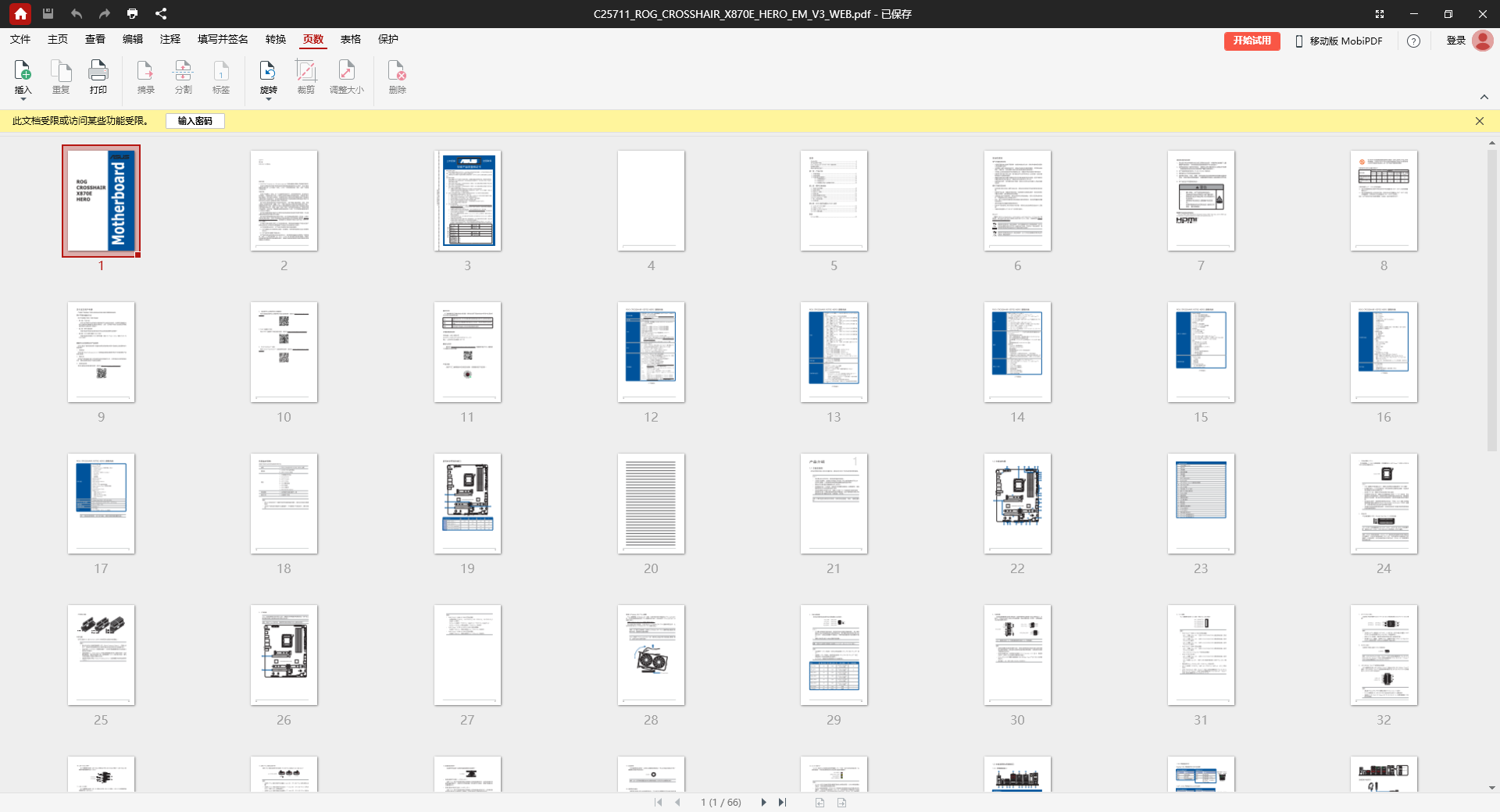Select the page 3 thumbnail
This screenshot has width=1500, height=812.
pos(468,201)
